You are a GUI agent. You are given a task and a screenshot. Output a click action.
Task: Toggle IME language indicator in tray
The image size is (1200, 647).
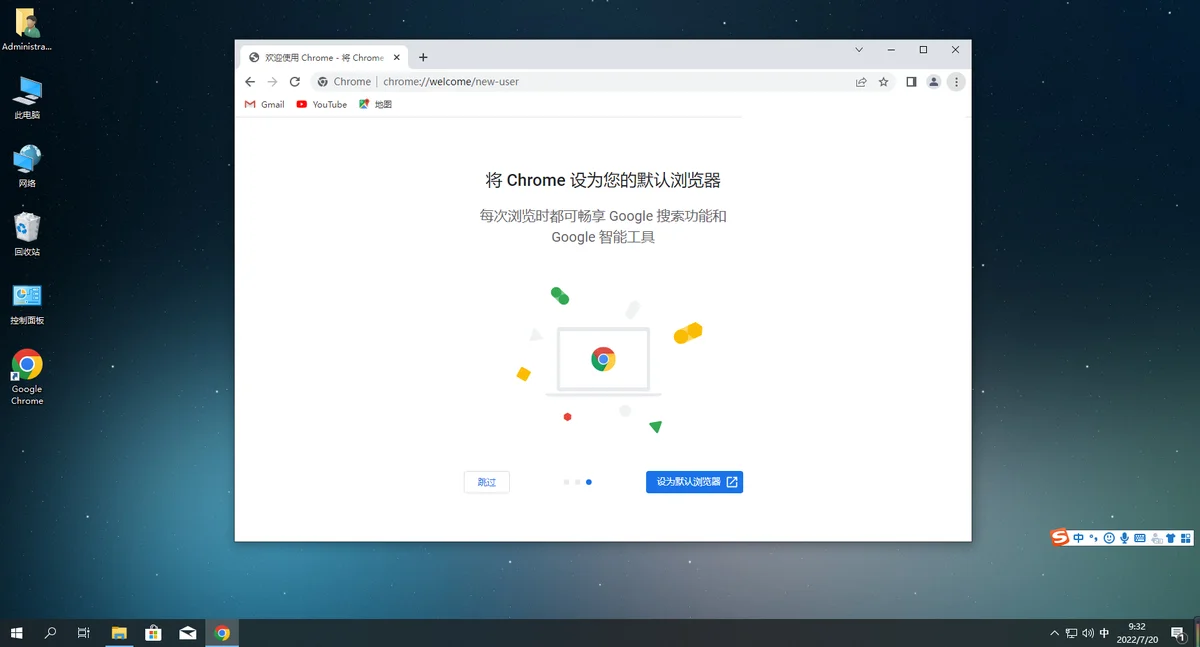[x=1104, y=633]
